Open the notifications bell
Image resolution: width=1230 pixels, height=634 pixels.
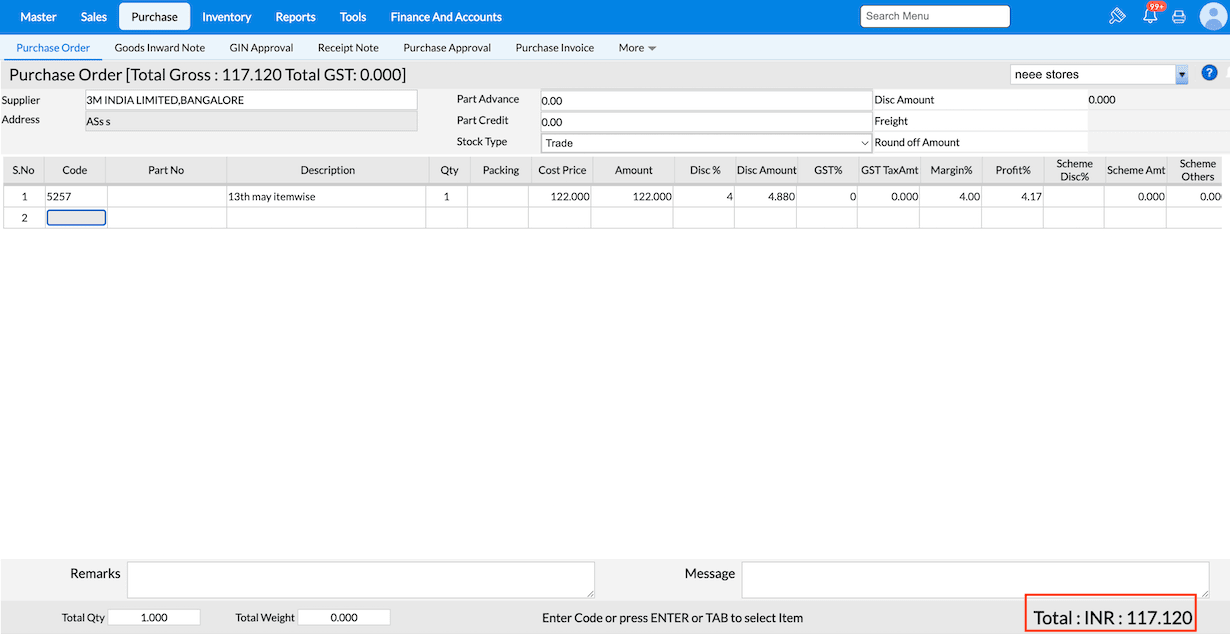pyautogui.click(x=1150, y=16)
